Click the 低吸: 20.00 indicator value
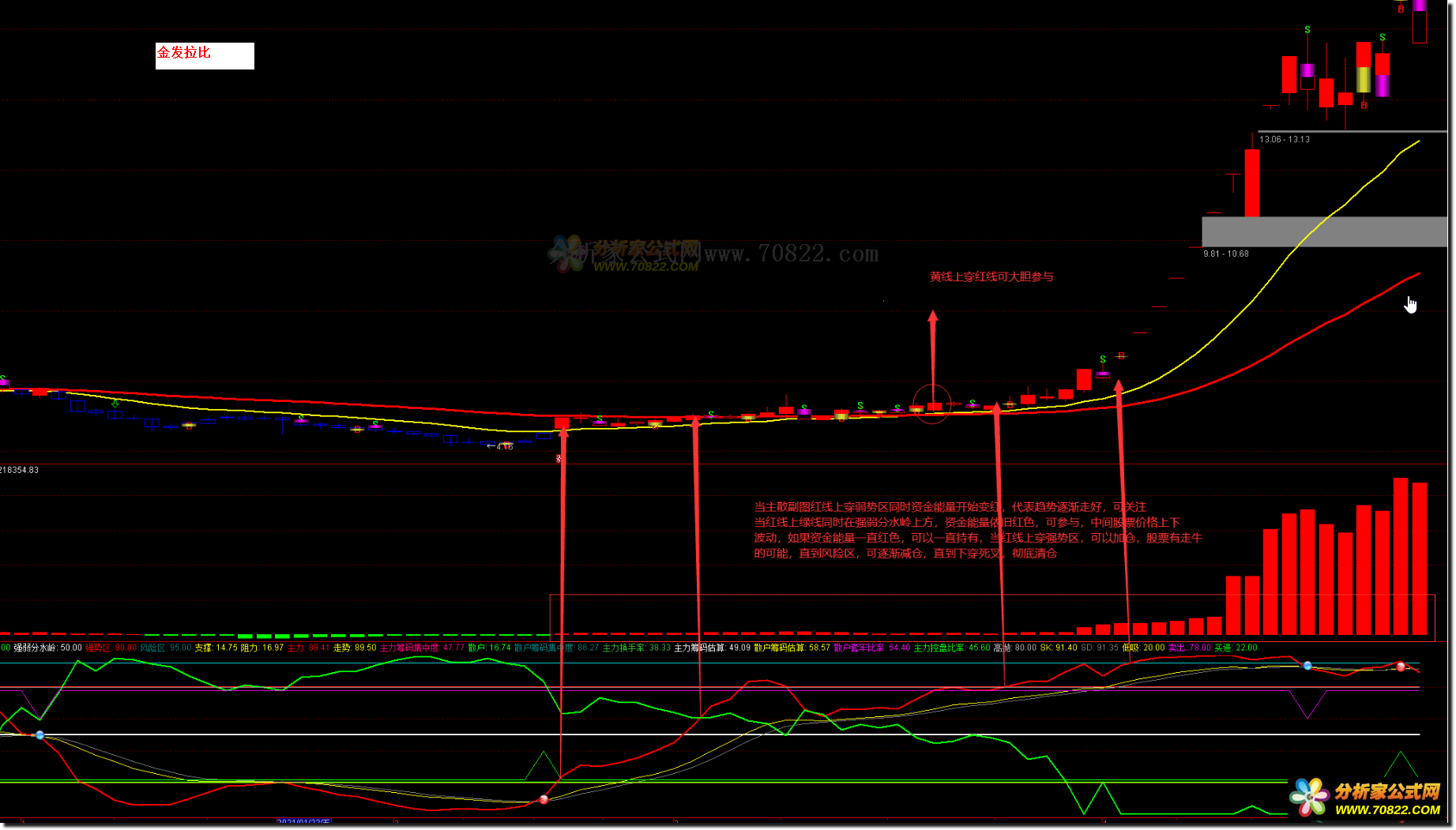This screenshot has height=830, width=1456. tap(1143, 648)
